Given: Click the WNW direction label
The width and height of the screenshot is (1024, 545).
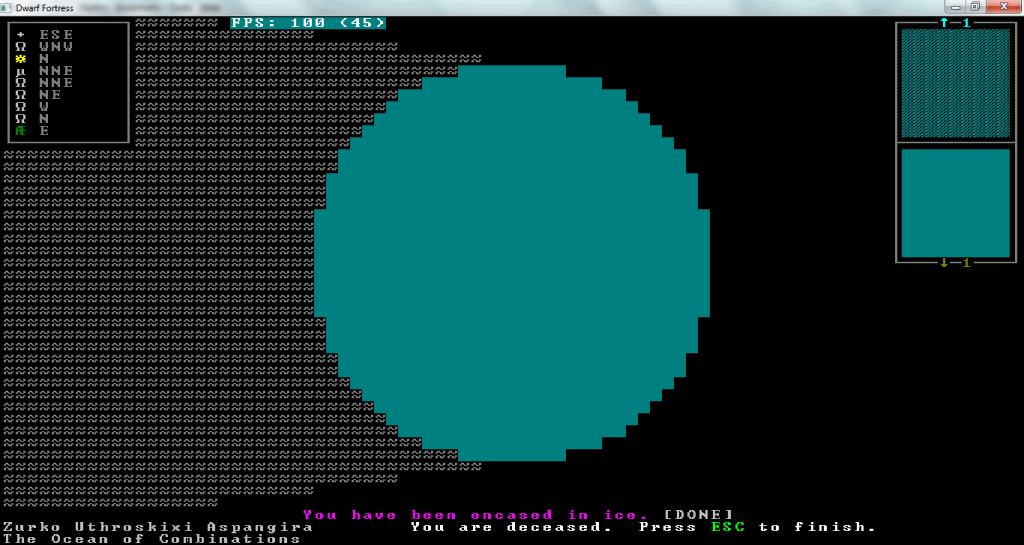Looking at the screenshot, I should pos(56,47).
